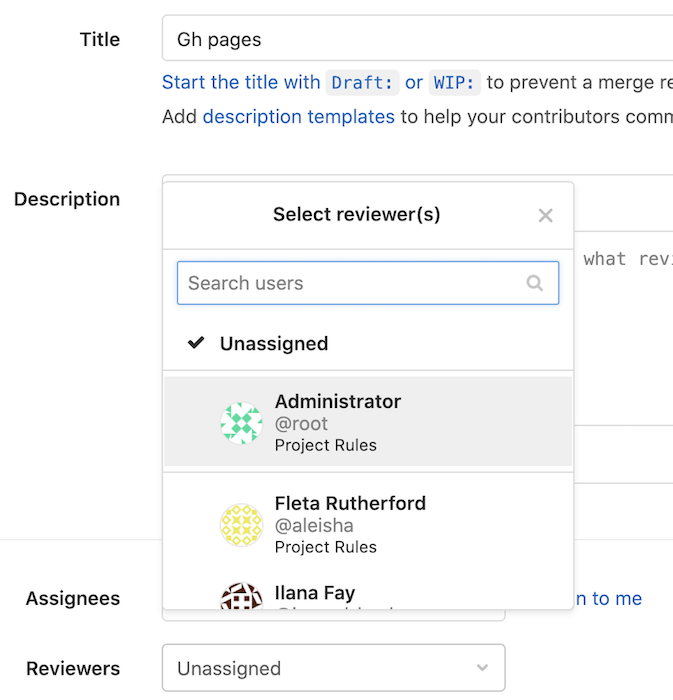Close the Select reviewer(s) popup
This screenshot has width=673, height=700.
pos(545,215)
